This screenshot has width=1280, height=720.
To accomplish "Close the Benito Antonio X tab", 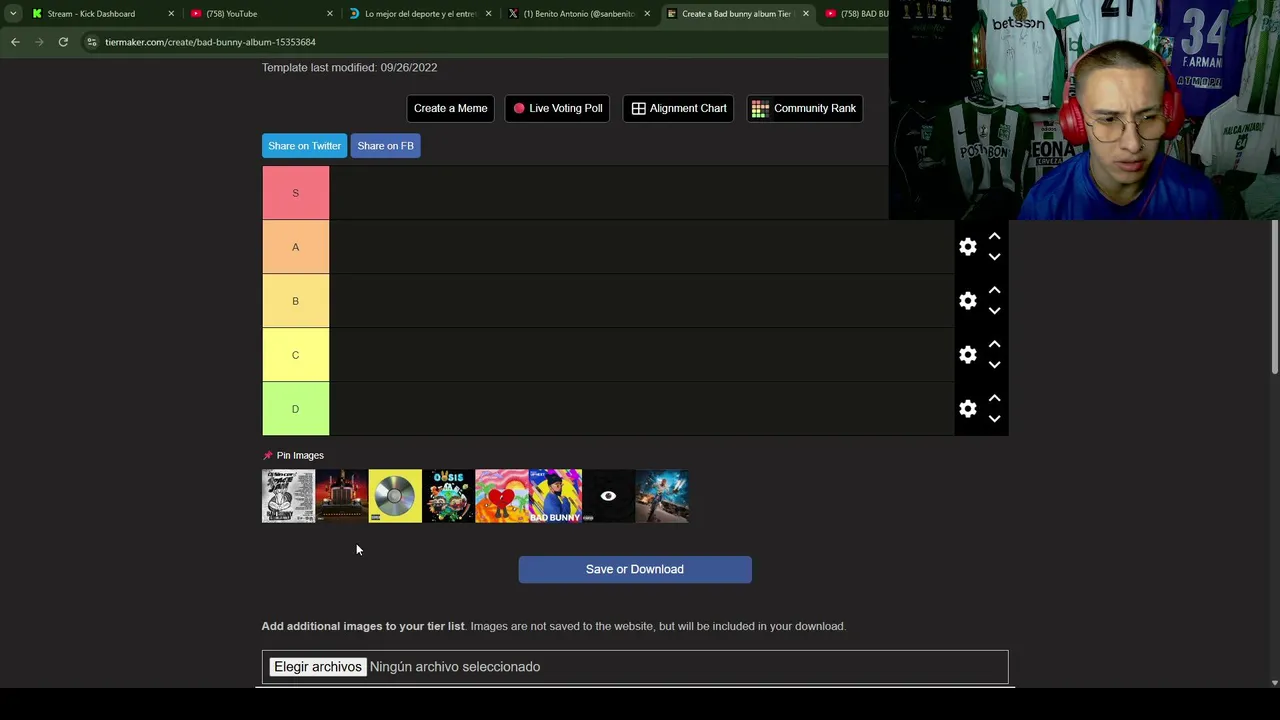I will [x=647, y=14].
